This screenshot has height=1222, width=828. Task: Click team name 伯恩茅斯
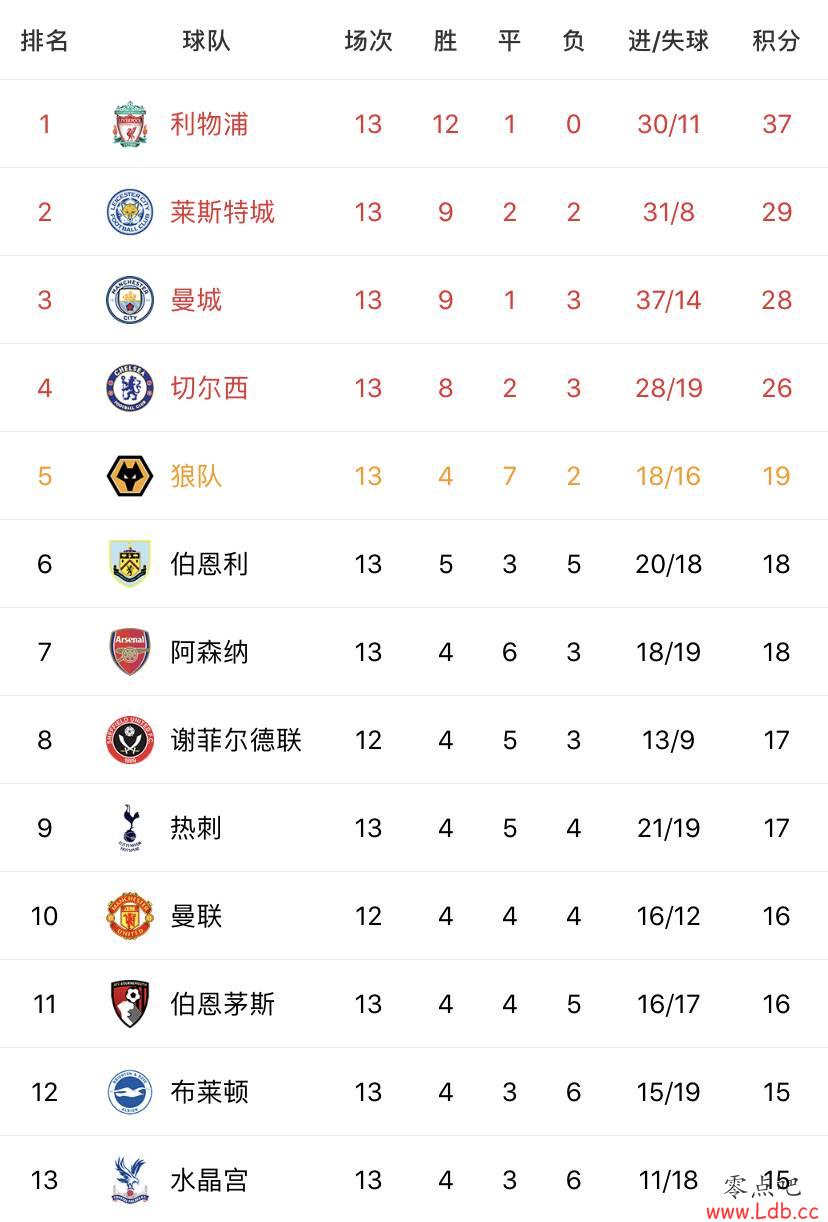tap(222, 1004)
